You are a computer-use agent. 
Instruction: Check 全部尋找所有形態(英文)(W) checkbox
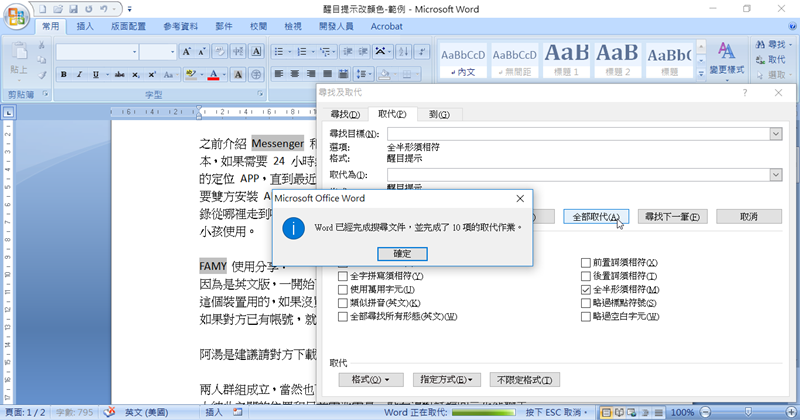[x=343, y=316]
